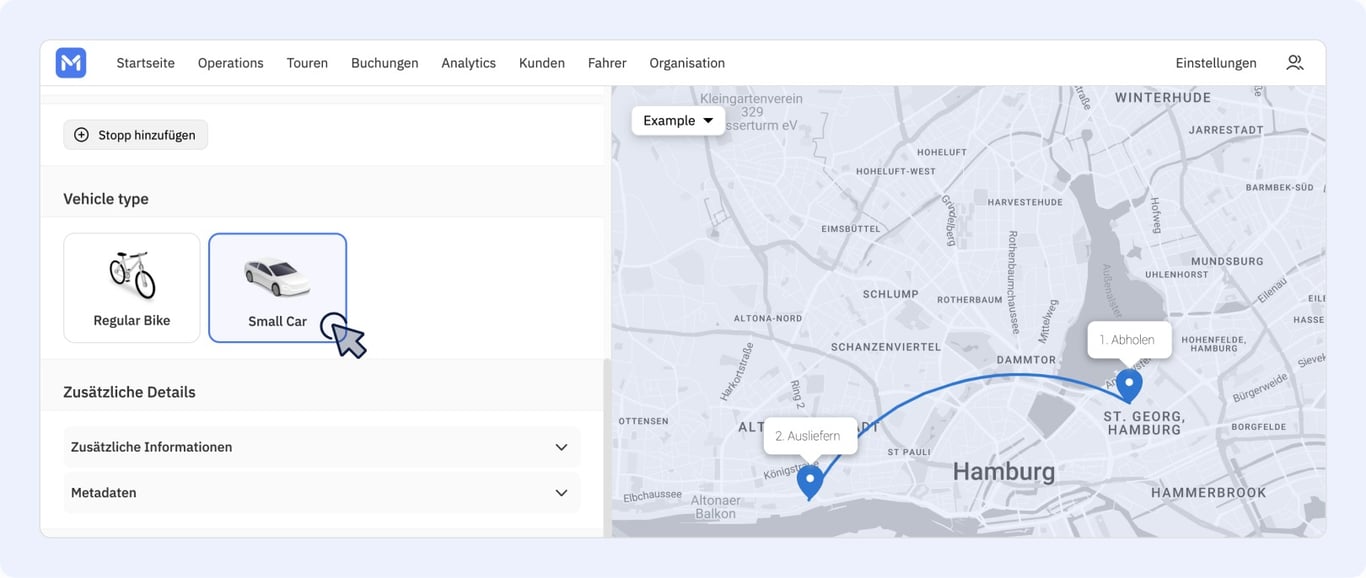The width and height of the screenshot is (1366, 578).
Task: Click the Zusätzliche Details heading
Action: coord(129,392)
